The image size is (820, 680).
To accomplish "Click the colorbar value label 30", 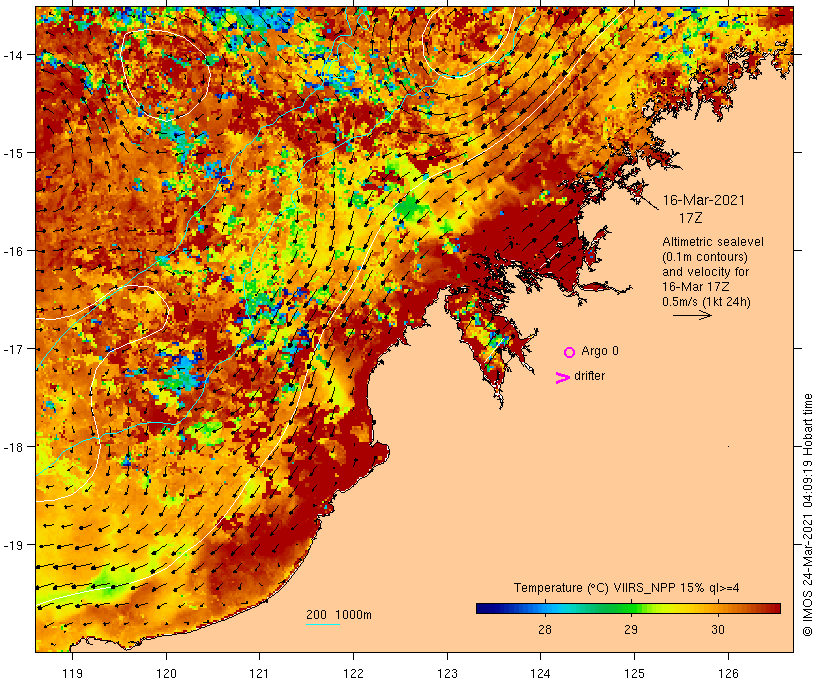I will click(718, 630).
